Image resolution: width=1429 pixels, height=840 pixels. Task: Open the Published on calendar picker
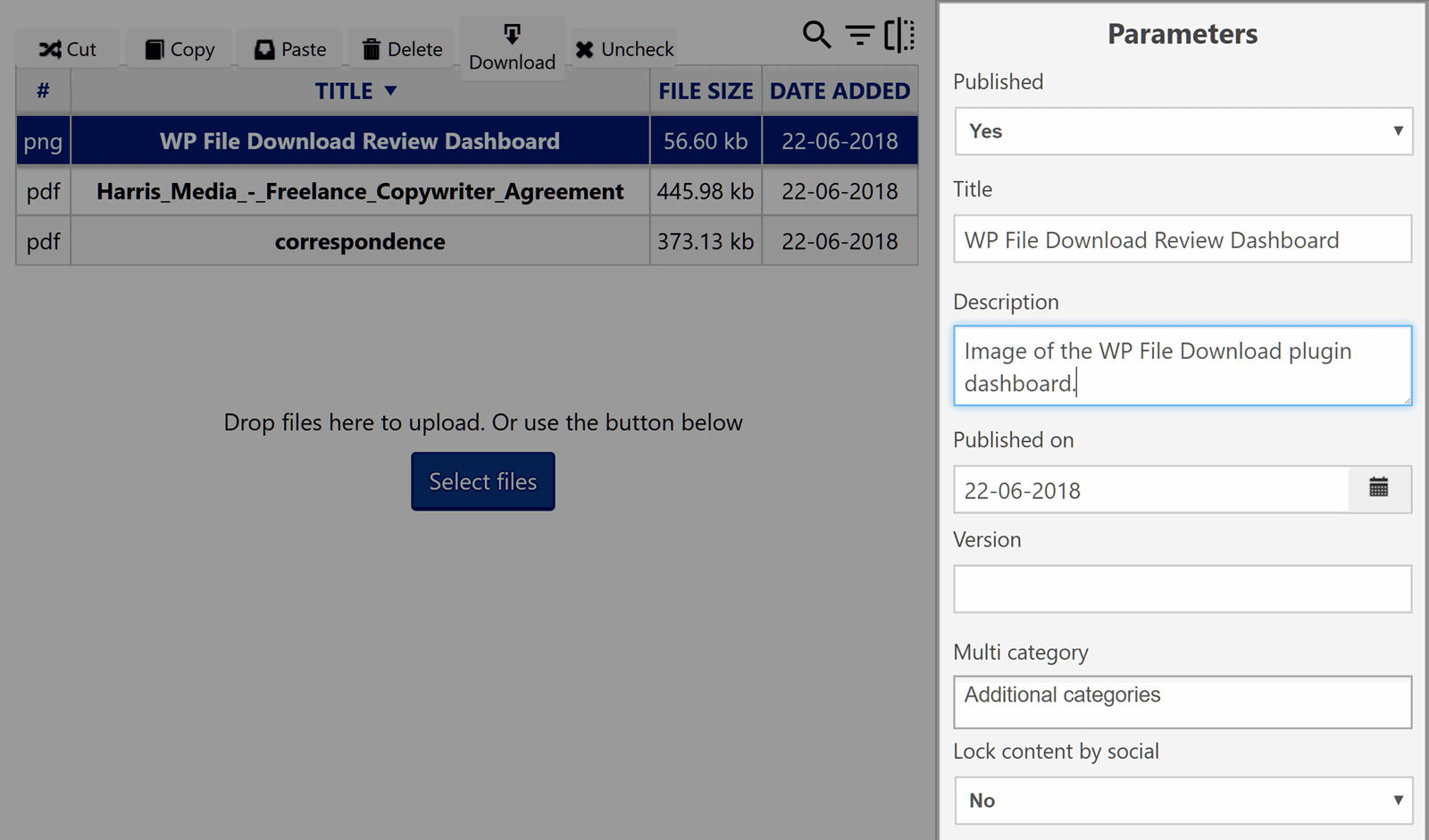1378,488
